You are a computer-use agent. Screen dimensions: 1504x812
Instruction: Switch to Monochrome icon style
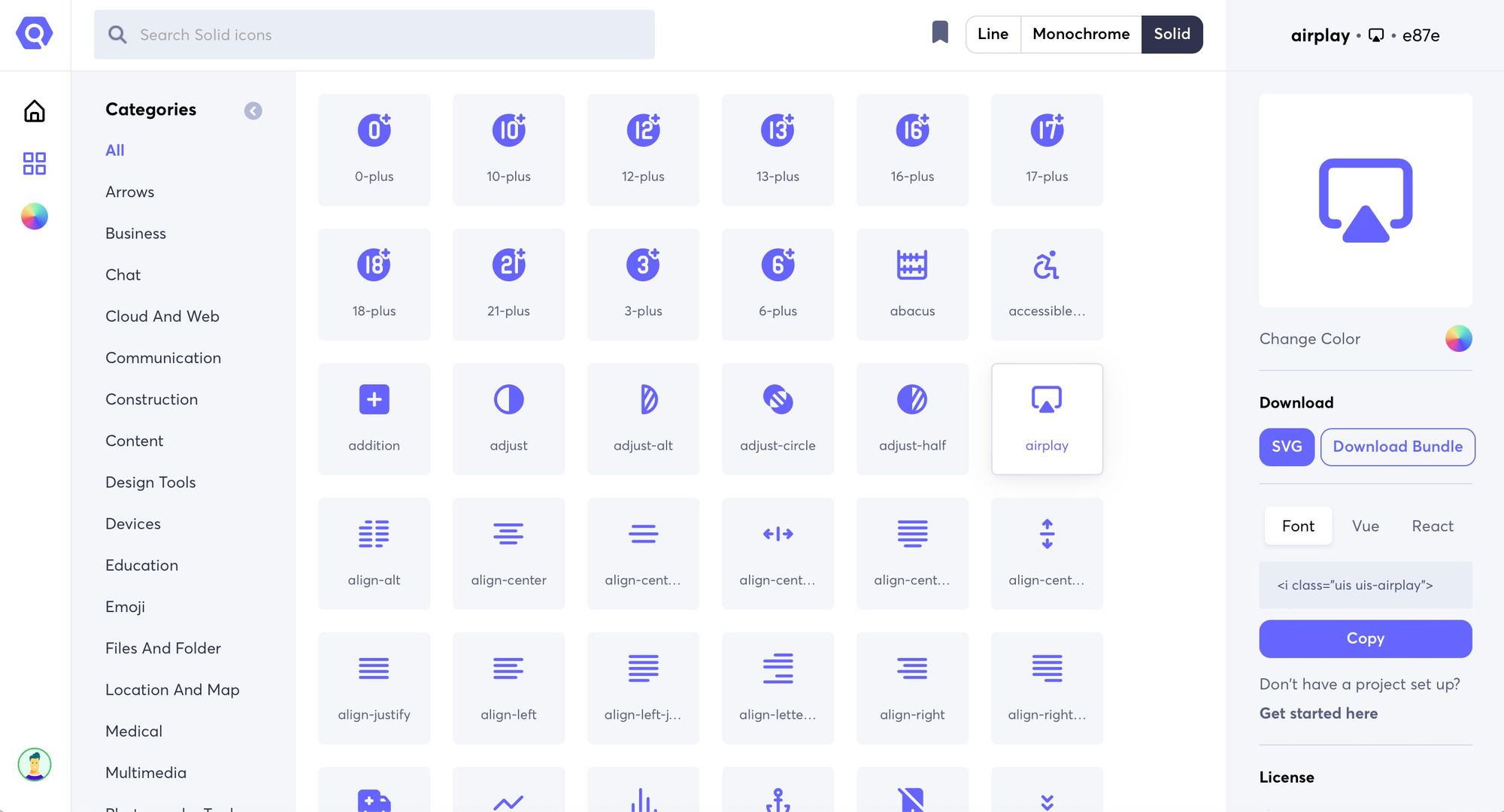1081,34
